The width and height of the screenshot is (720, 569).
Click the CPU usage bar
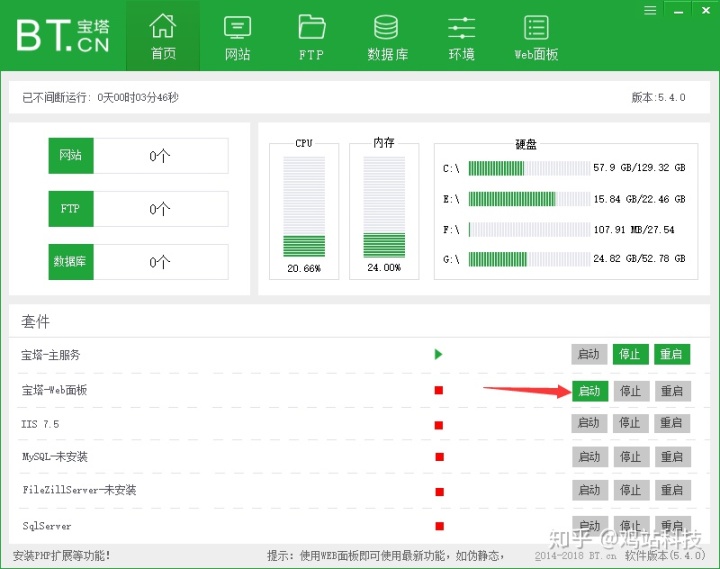304,206
